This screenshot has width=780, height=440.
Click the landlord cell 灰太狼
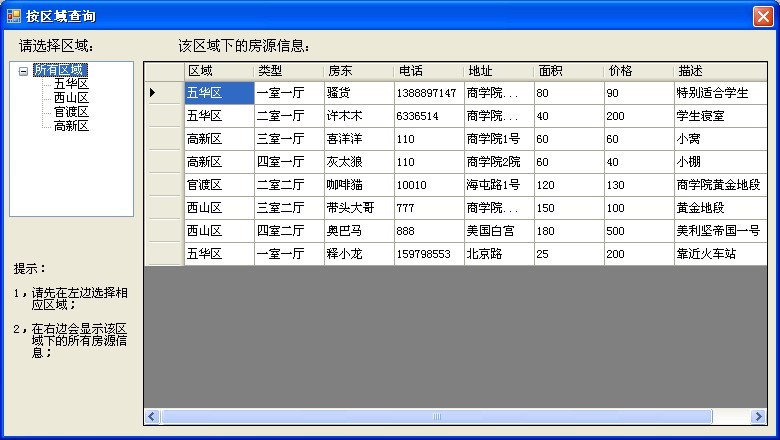(x=359, y=162)
